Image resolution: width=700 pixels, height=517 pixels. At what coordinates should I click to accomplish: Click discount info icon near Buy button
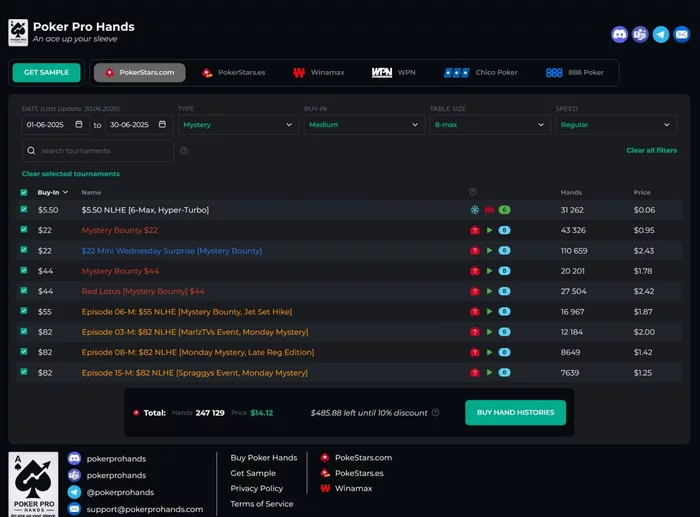pos(436,413)
